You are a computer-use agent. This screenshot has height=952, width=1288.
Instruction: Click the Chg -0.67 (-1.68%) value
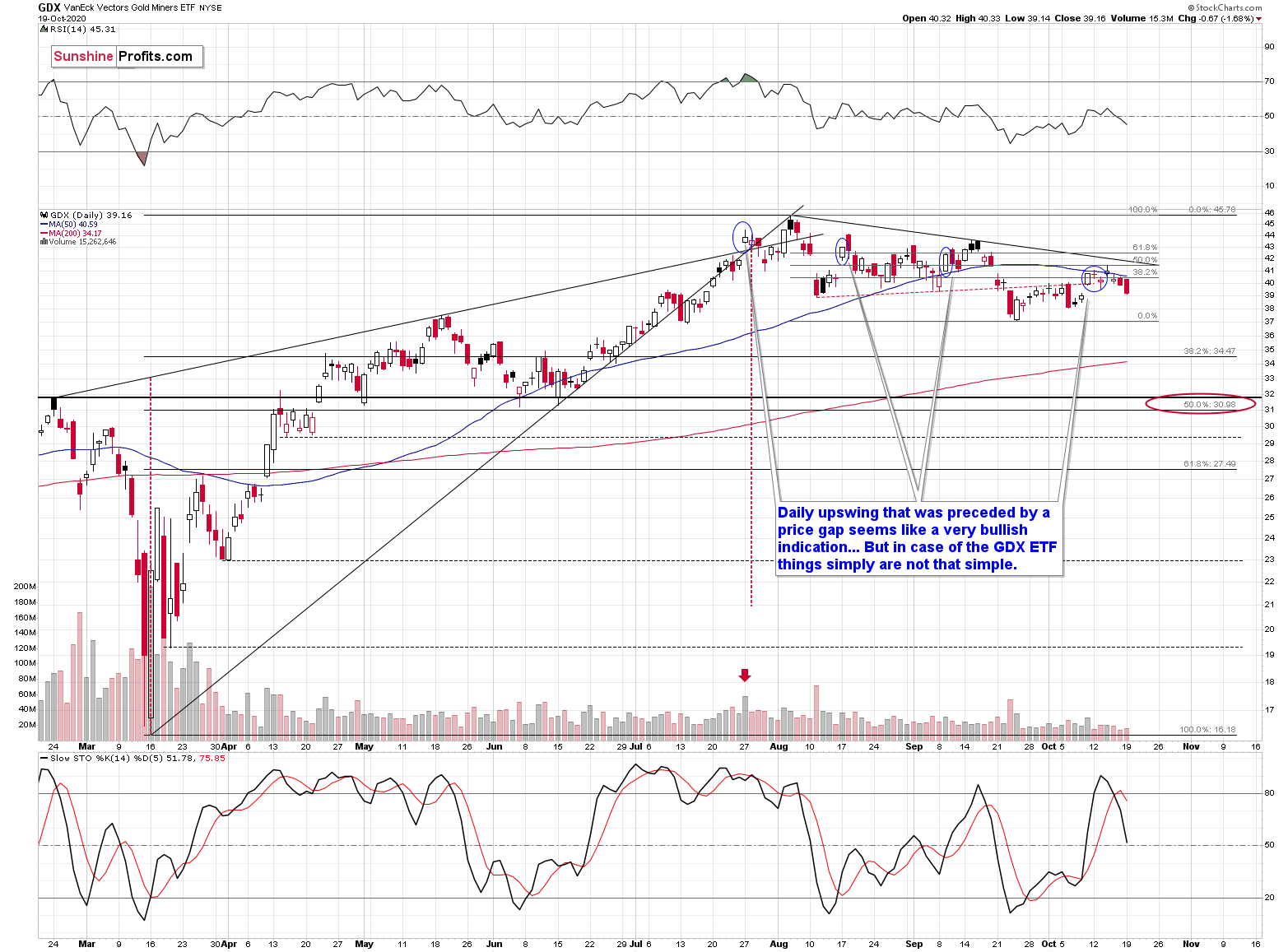pyautogui.click(x=1215, y=18)
